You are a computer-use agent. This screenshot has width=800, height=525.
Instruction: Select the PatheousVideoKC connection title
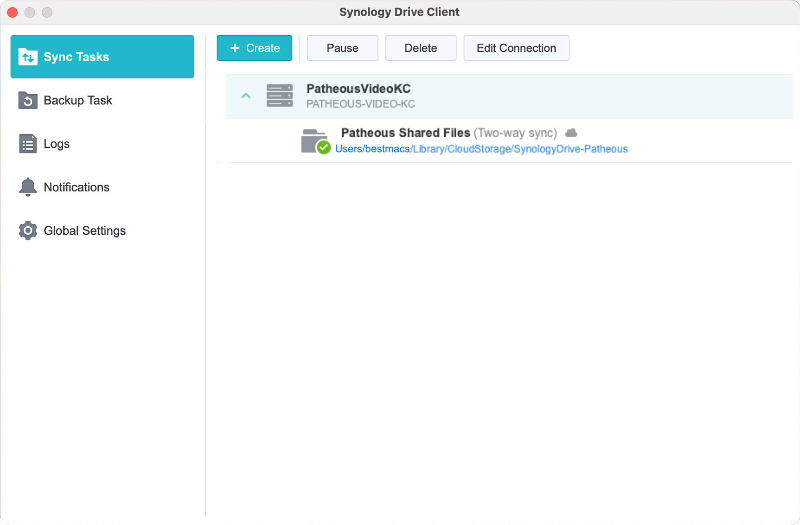coord(358,89)
